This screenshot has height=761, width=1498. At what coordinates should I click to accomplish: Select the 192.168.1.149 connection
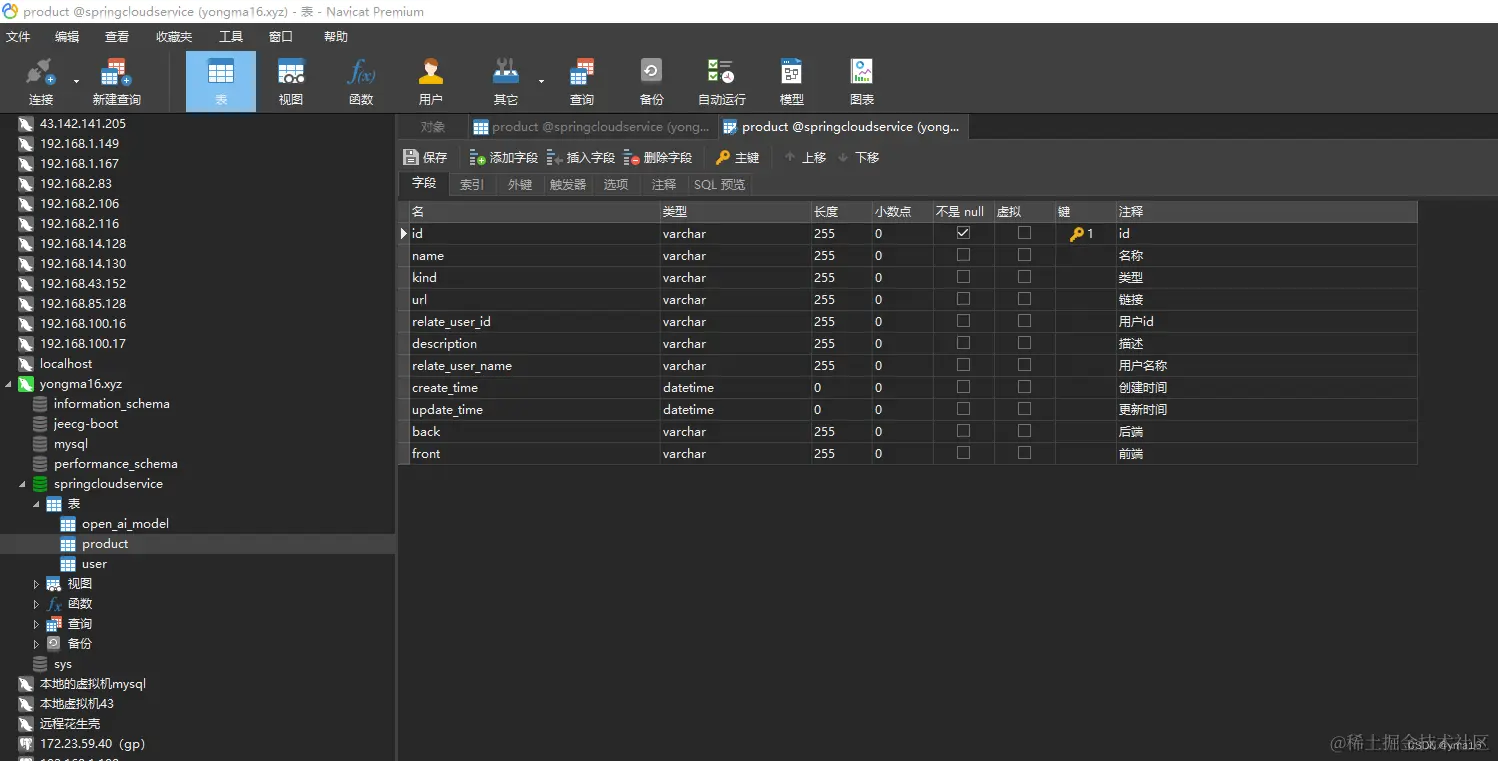79,144
